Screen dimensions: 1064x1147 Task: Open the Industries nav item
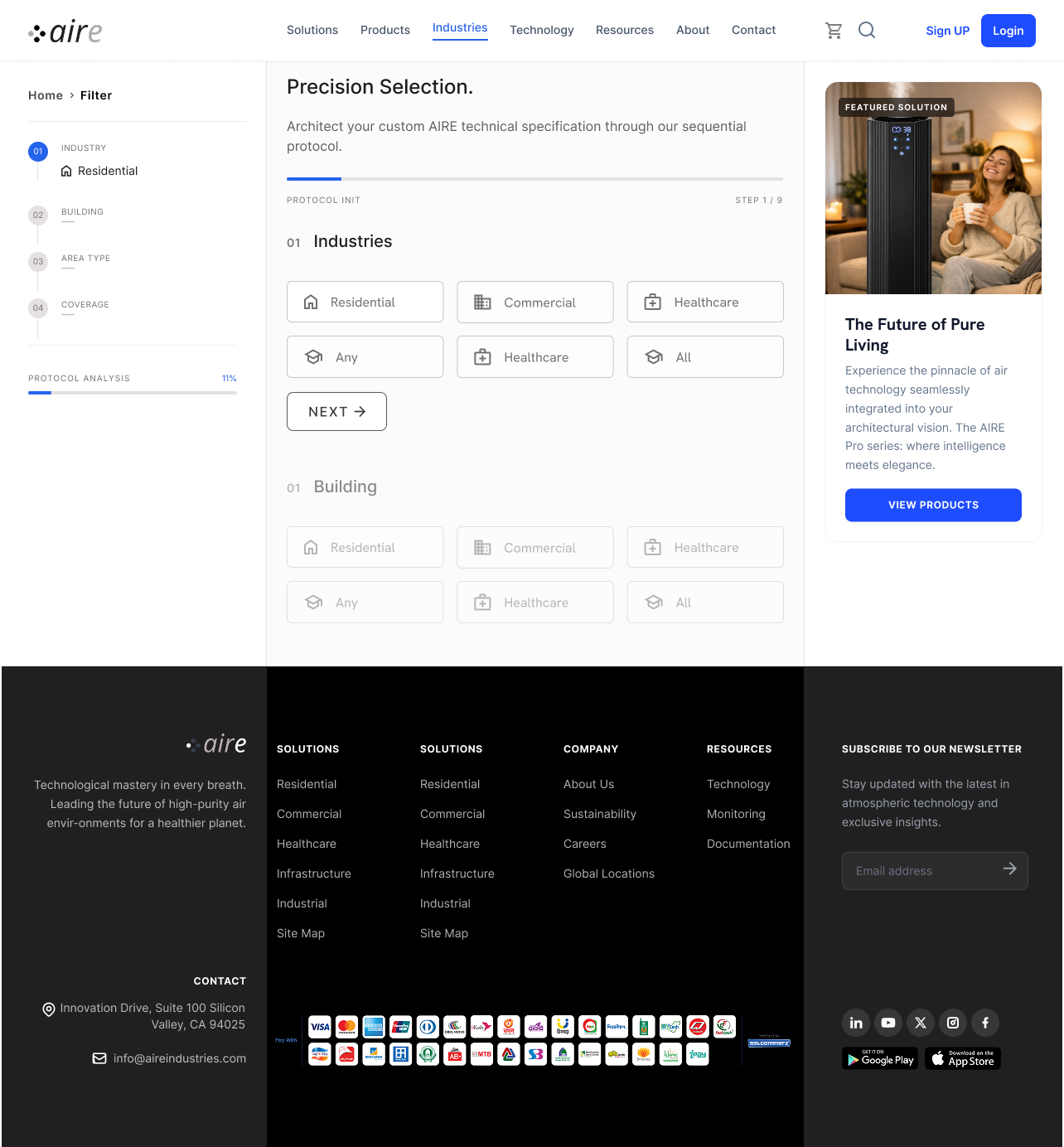[460, 28]
